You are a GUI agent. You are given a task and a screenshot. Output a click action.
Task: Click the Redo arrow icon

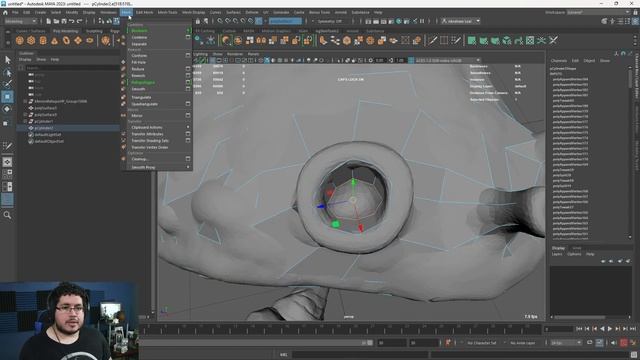pyautogui.click(x=80, y=21)
